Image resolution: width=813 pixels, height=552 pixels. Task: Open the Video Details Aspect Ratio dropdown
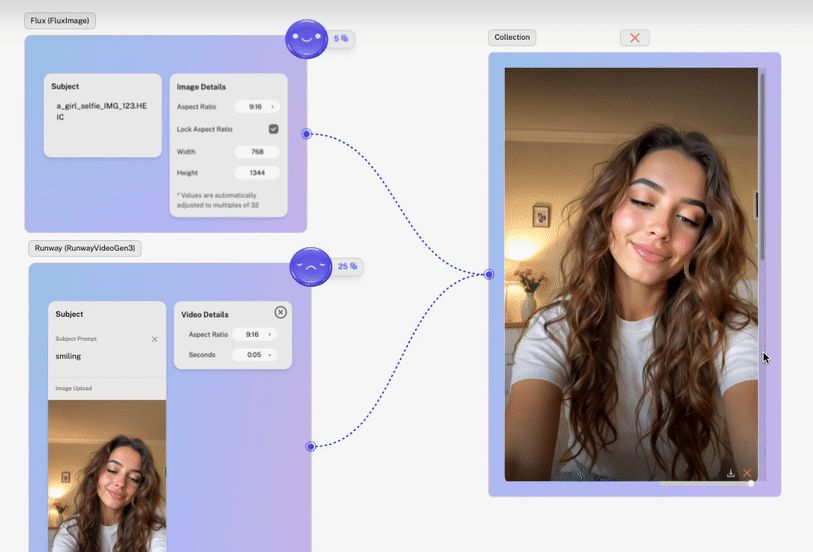pyautogui.click(x=253, y=334)
